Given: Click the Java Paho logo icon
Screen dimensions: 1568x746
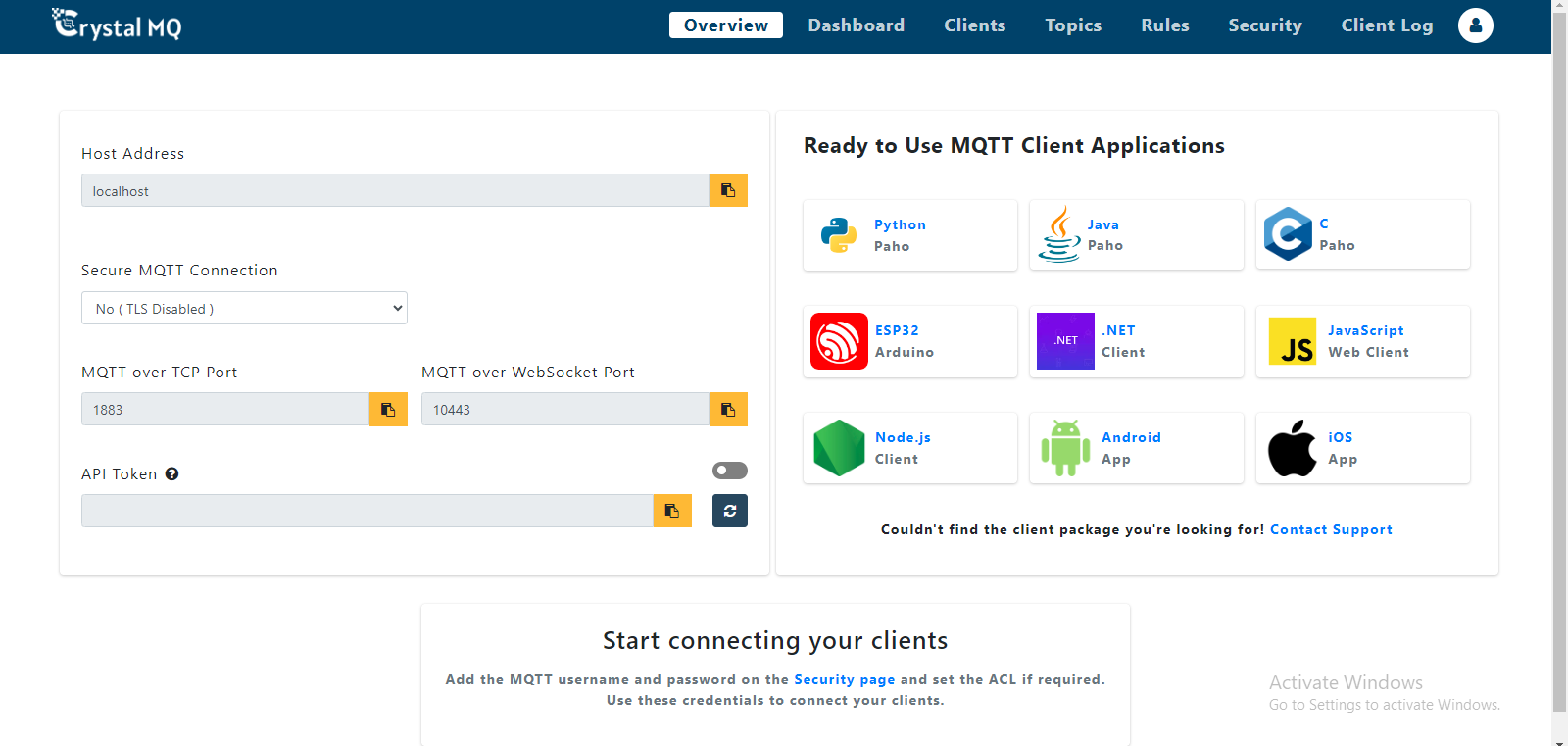Looking at the screenshot, I should point(1058,234).
